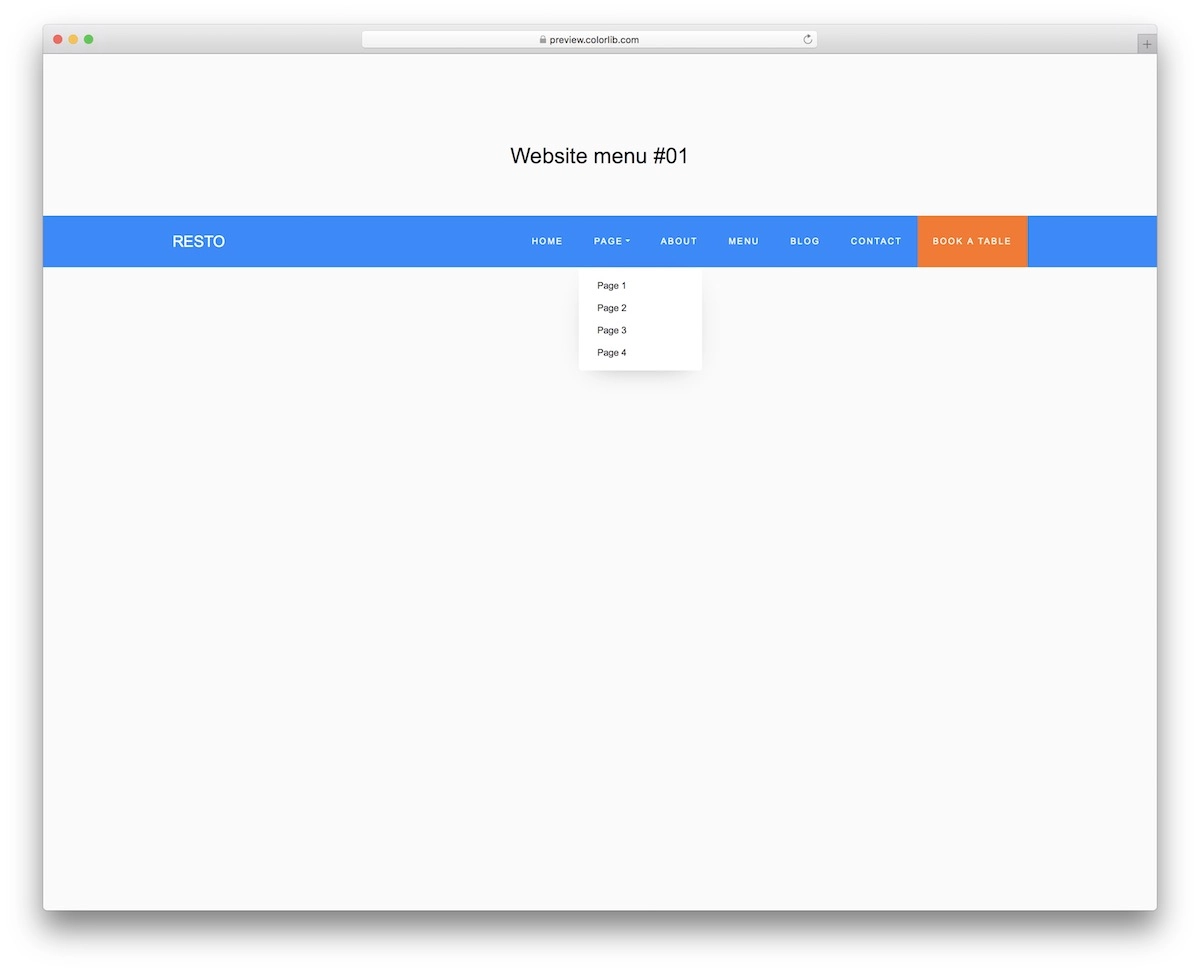Viewport: 1200px width, 972px height.
Task: Open a new tab with plus button
Action: [x=1147, y=44]
